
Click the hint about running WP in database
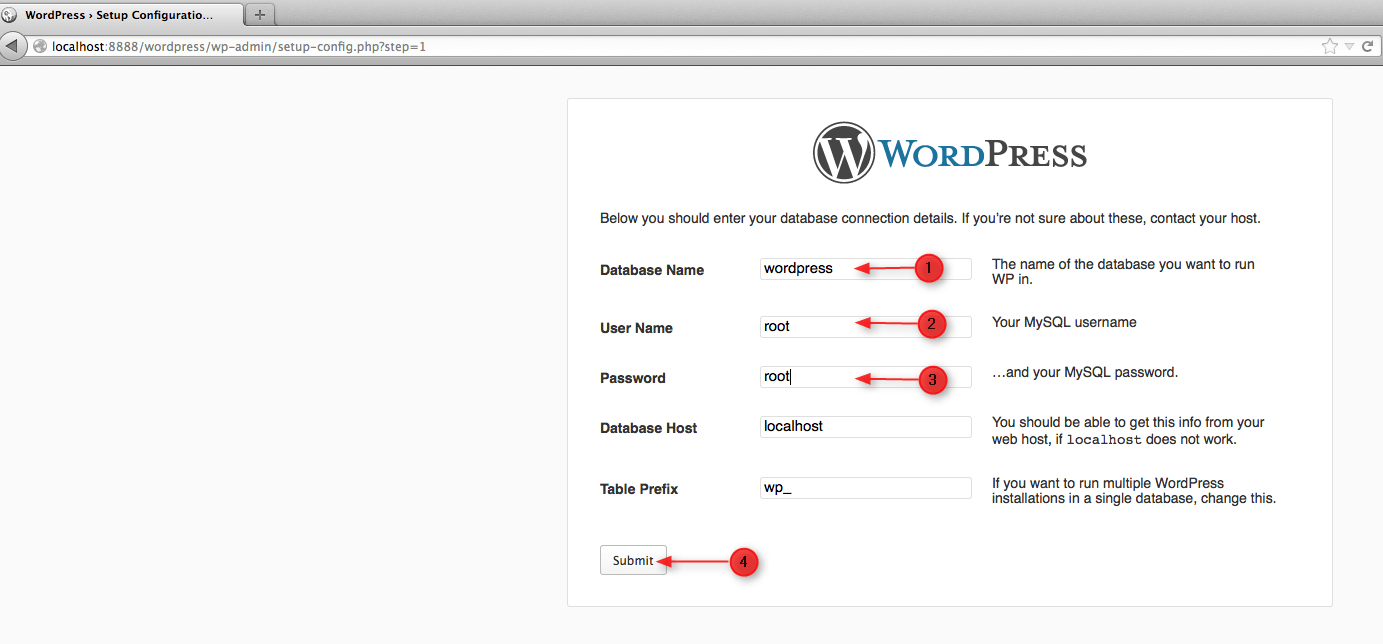(x=1123, y=272)
